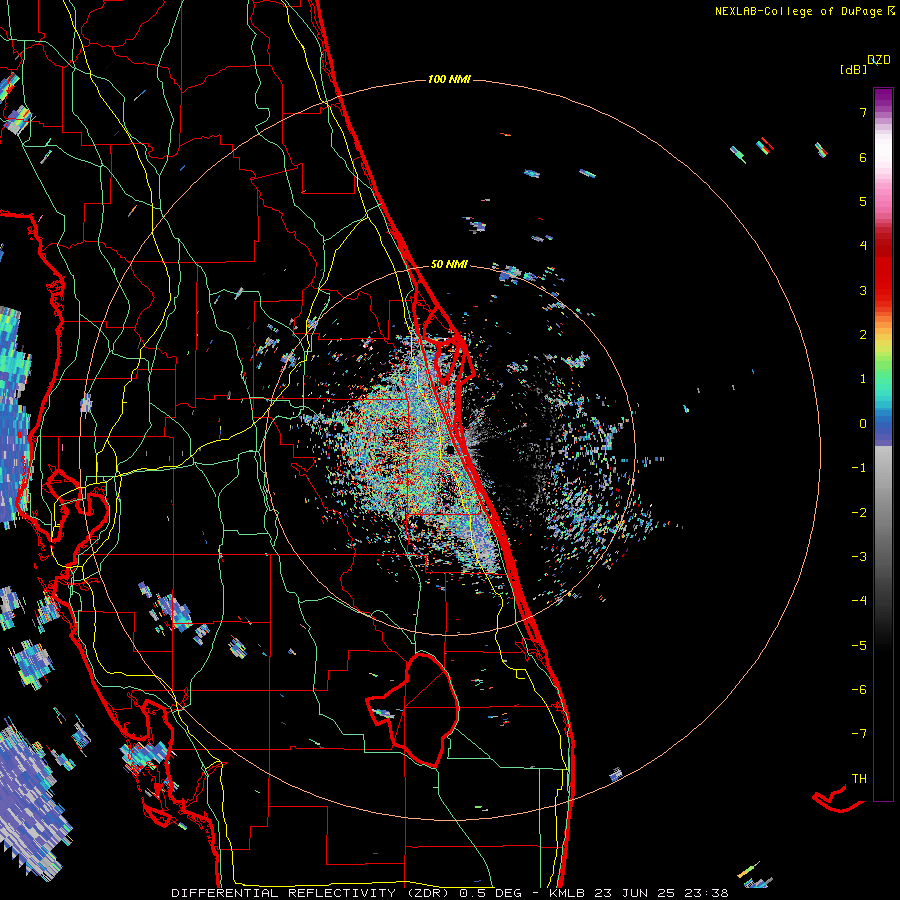The image size is (900, 900).
Task: Click the scale value "3"
Action: pyautogui.click(x=863, y=290)
